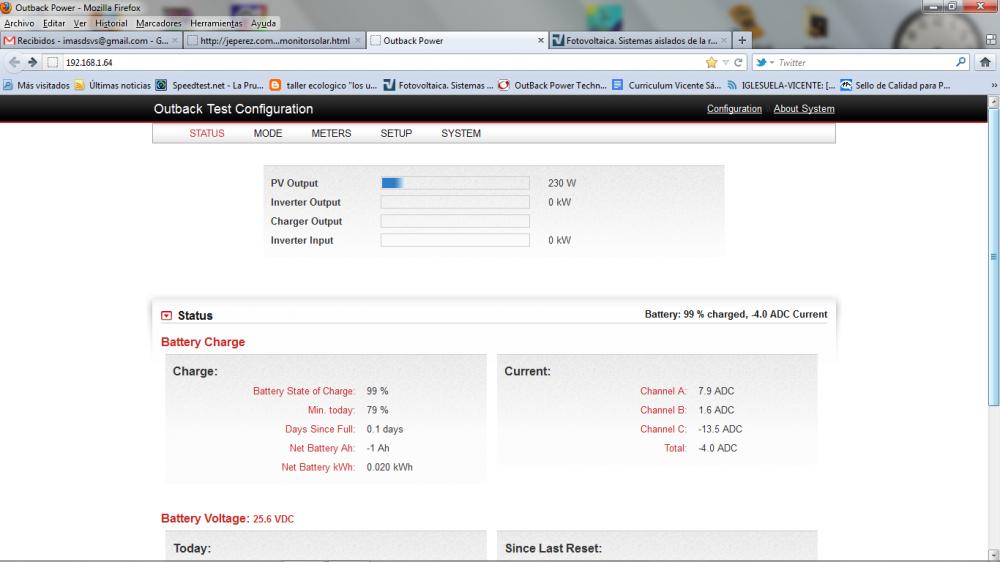Open the IGLESUELA-VICENTE feed bookmark

pyautogui.click(x=781, y=85)
